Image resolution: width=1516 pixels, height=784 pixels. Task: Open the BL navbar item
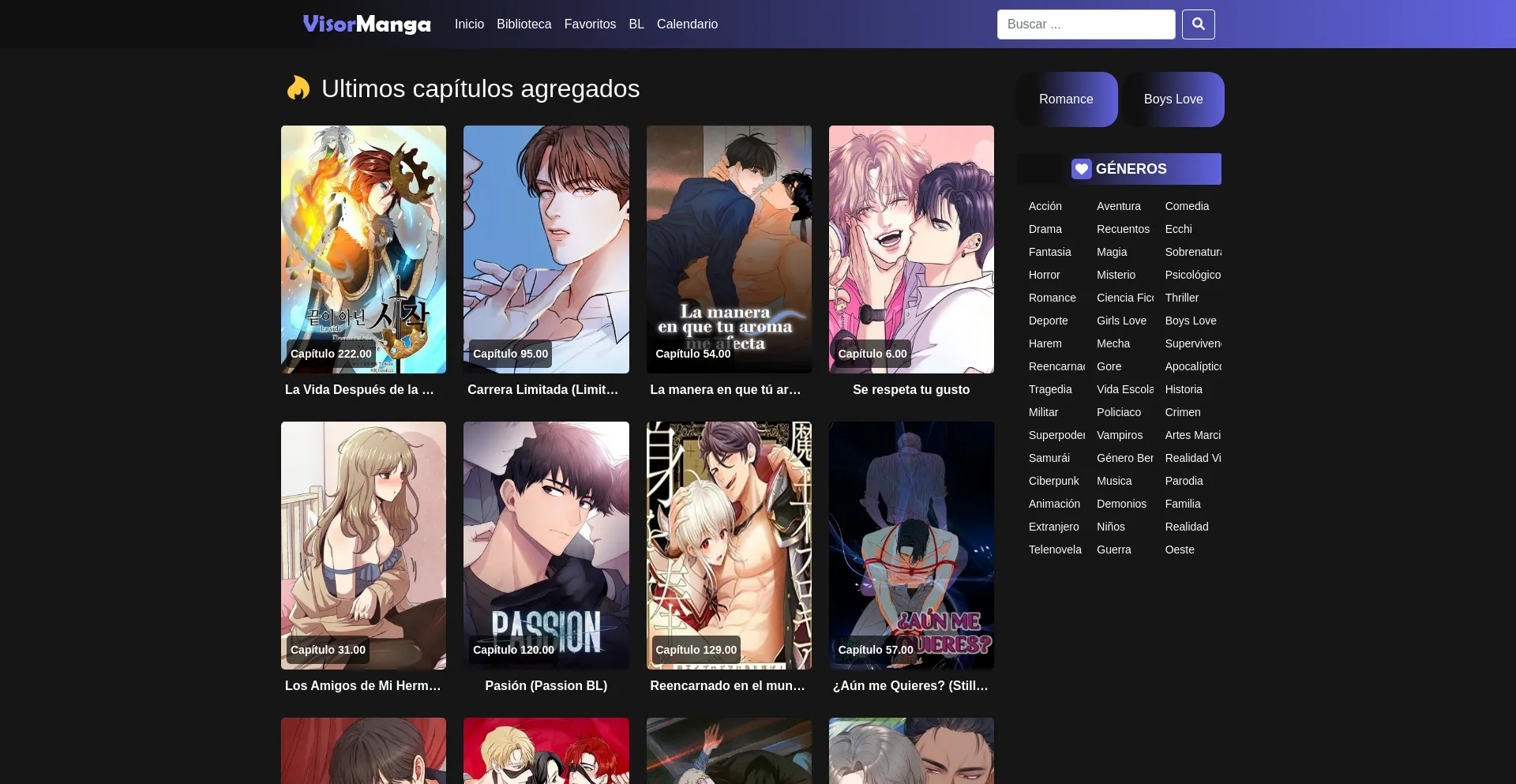636,24
